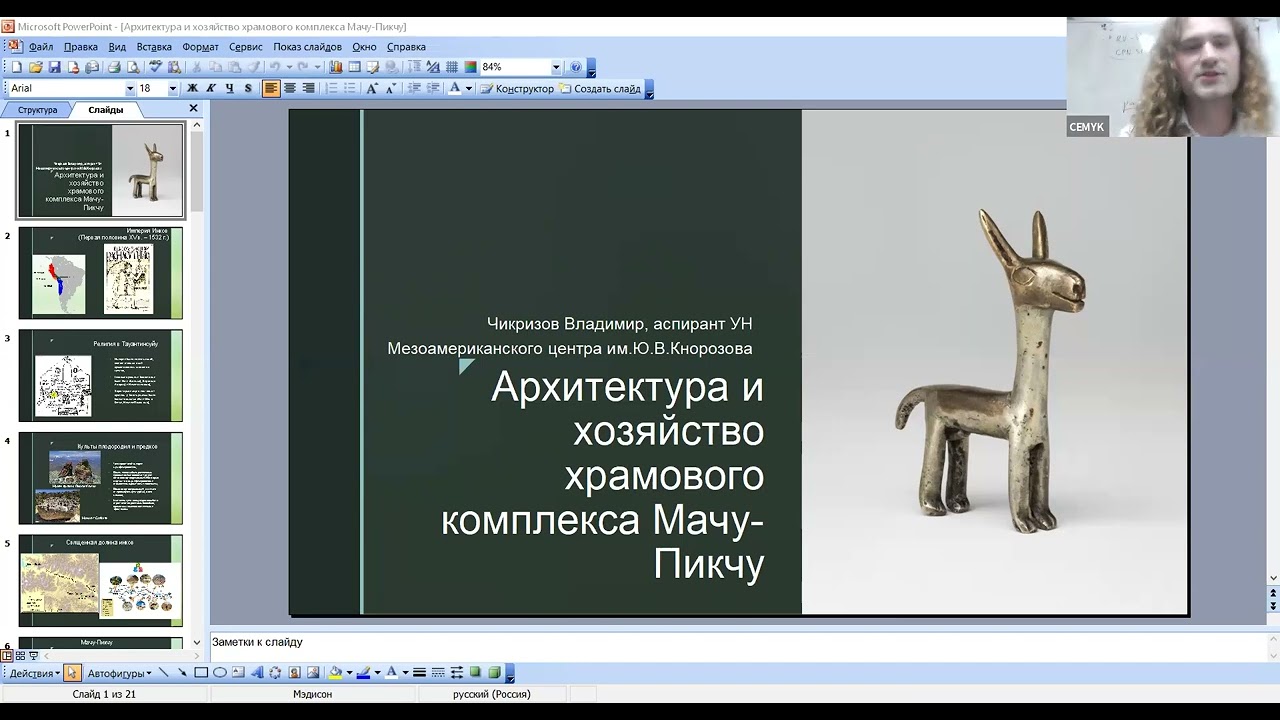Insert a Text Box from drawing toolbar

point(238,673)
